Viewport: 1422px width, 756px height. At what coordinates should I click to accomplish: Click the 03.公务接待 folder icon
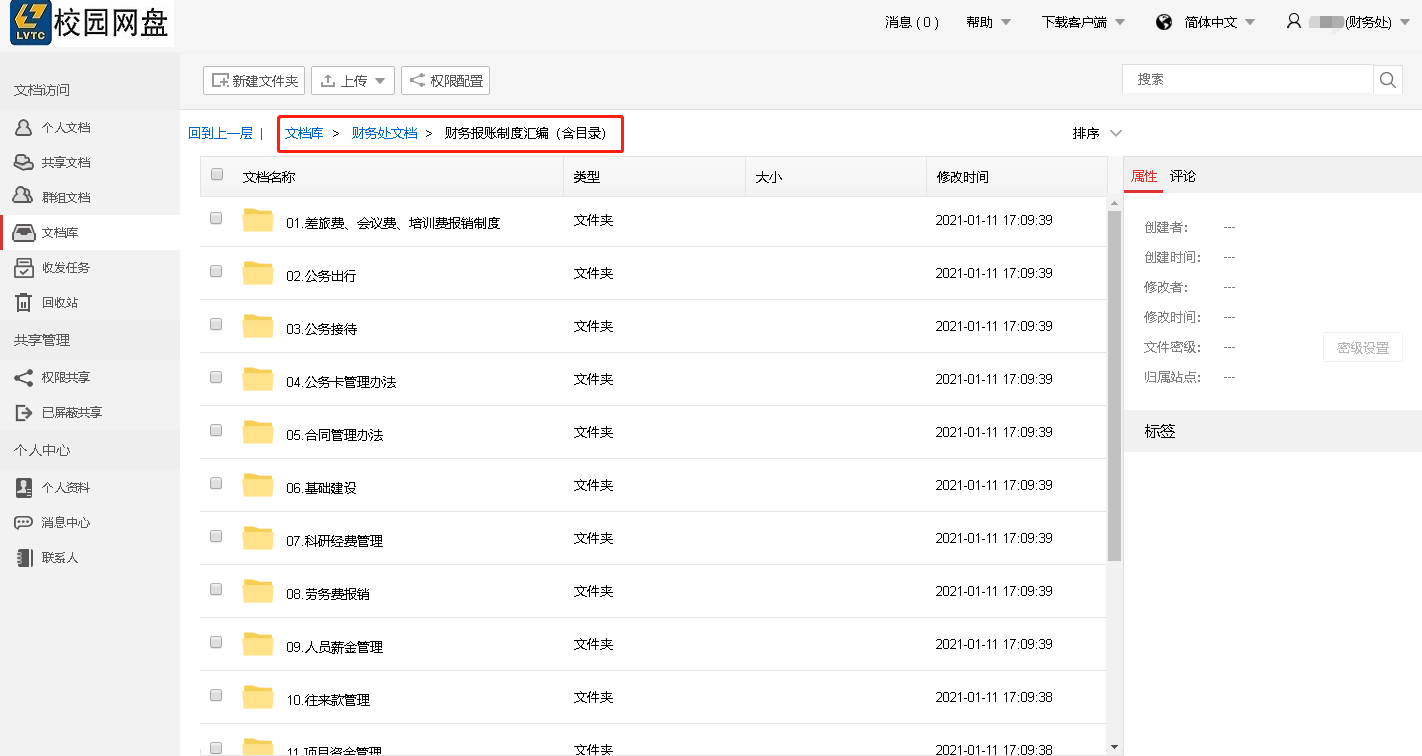(x=258, y=326)
